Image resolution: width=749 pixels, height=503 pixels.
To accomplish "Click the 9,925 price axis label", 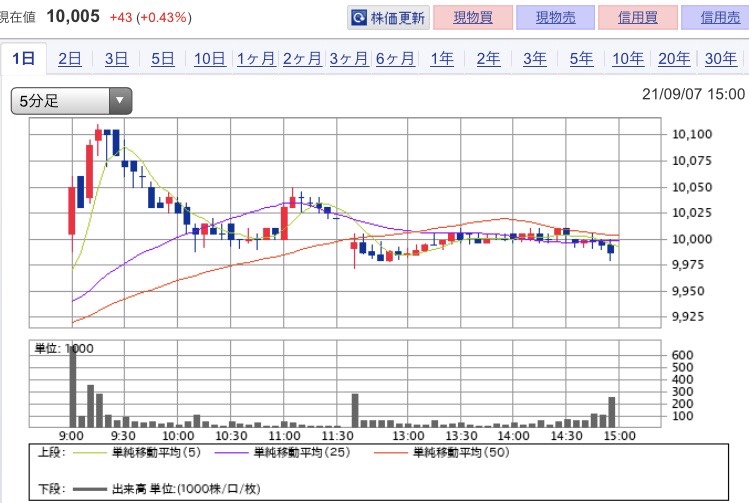I will [688, 316].
